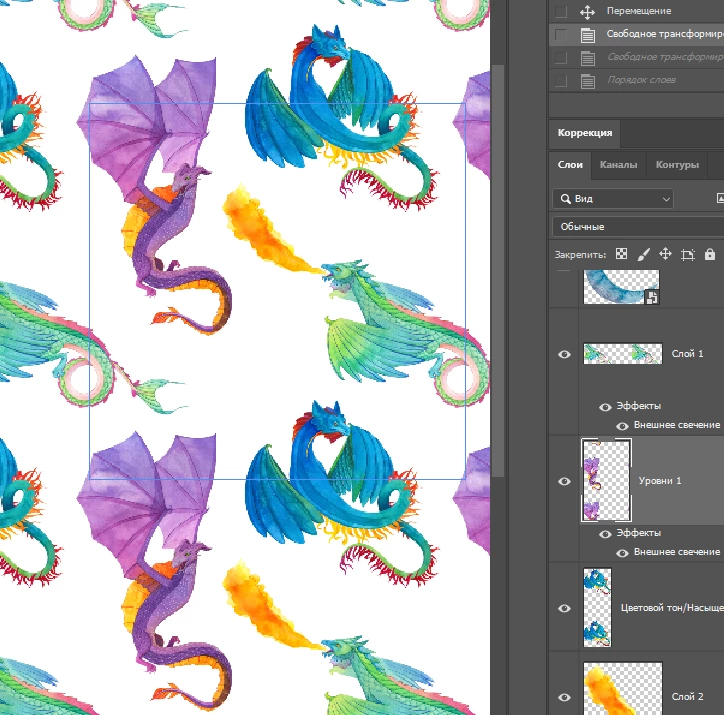
Task: Lock layer position with the move icon
Action: 665,254
